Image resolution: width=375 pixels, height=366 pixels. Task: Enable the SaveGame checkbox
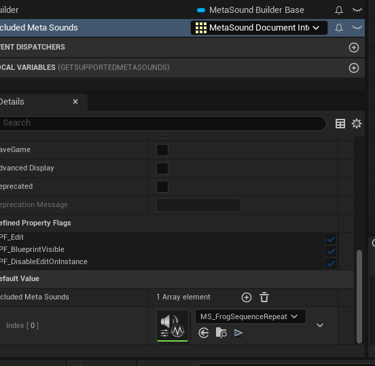162,150
